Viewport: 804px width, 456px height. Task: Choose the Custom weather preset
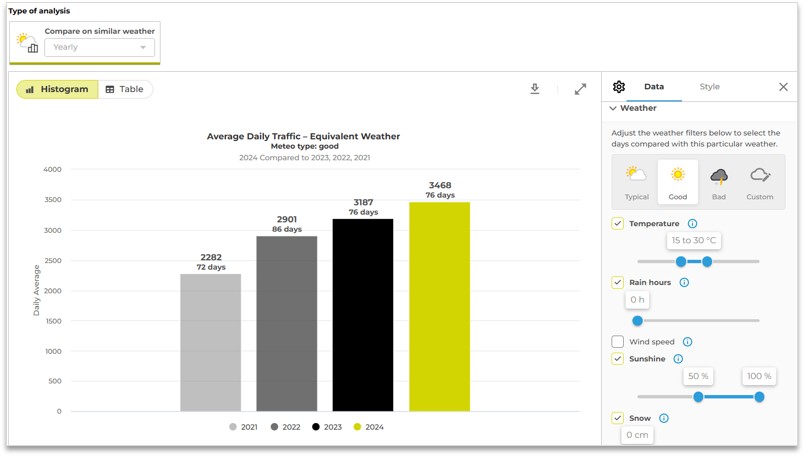[760, 182]
